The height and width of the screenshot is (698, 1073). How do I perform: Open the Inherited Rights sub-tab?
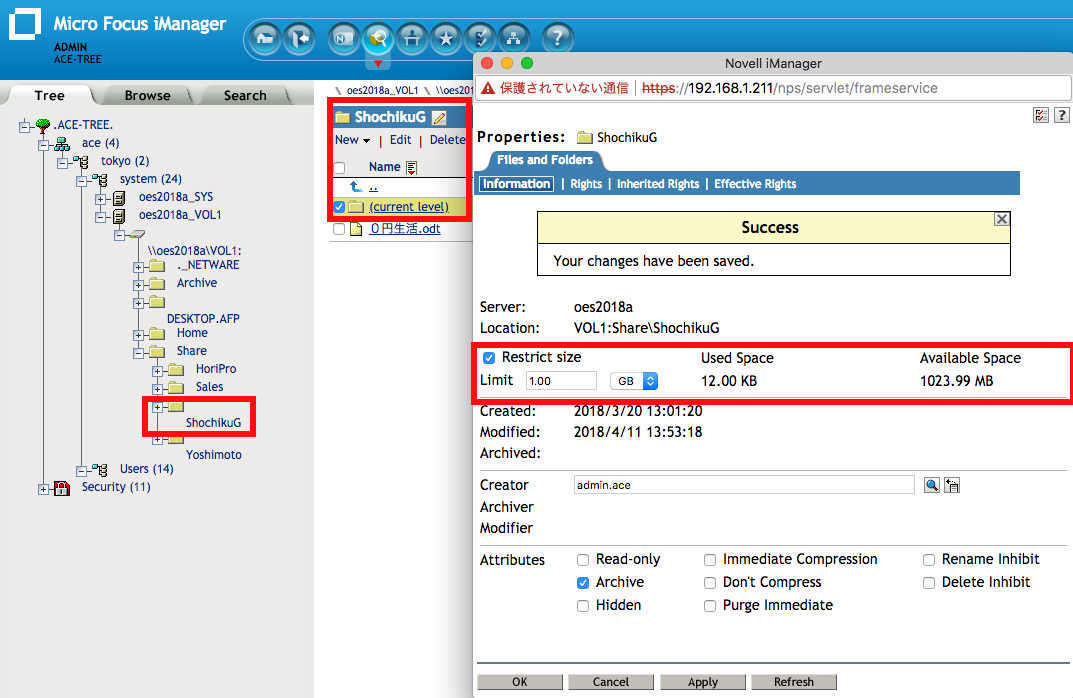pyautogui.click(x=658, y=184)
